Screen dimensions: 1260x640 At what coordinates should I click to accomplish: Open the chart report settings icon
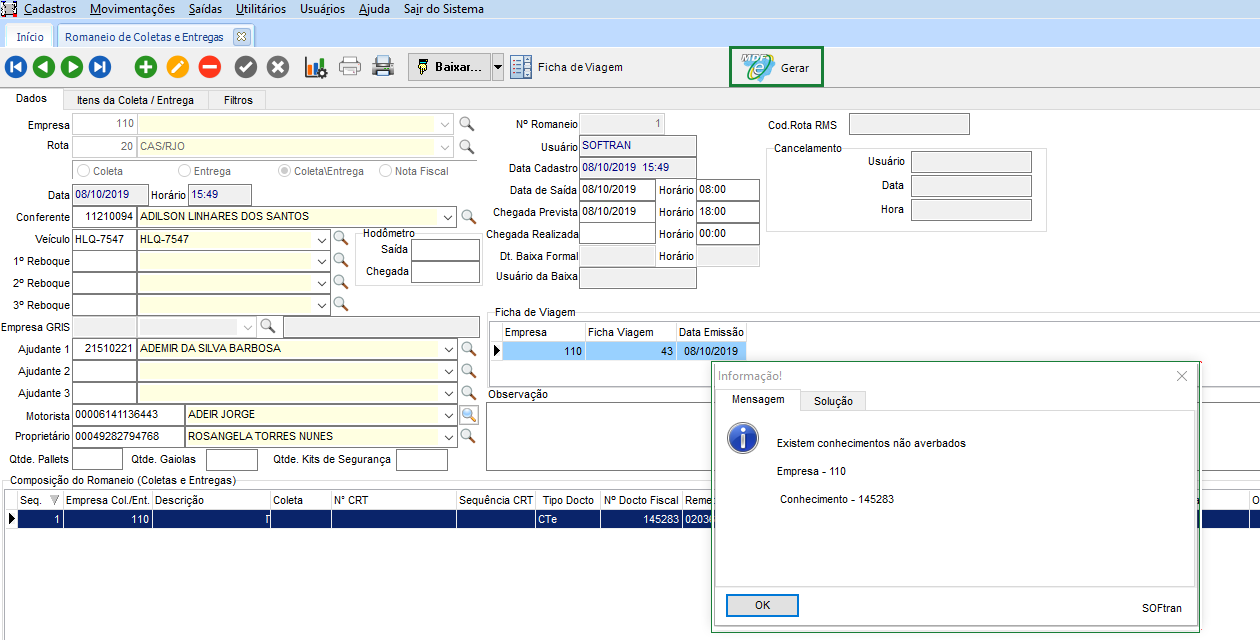(316, 67)
